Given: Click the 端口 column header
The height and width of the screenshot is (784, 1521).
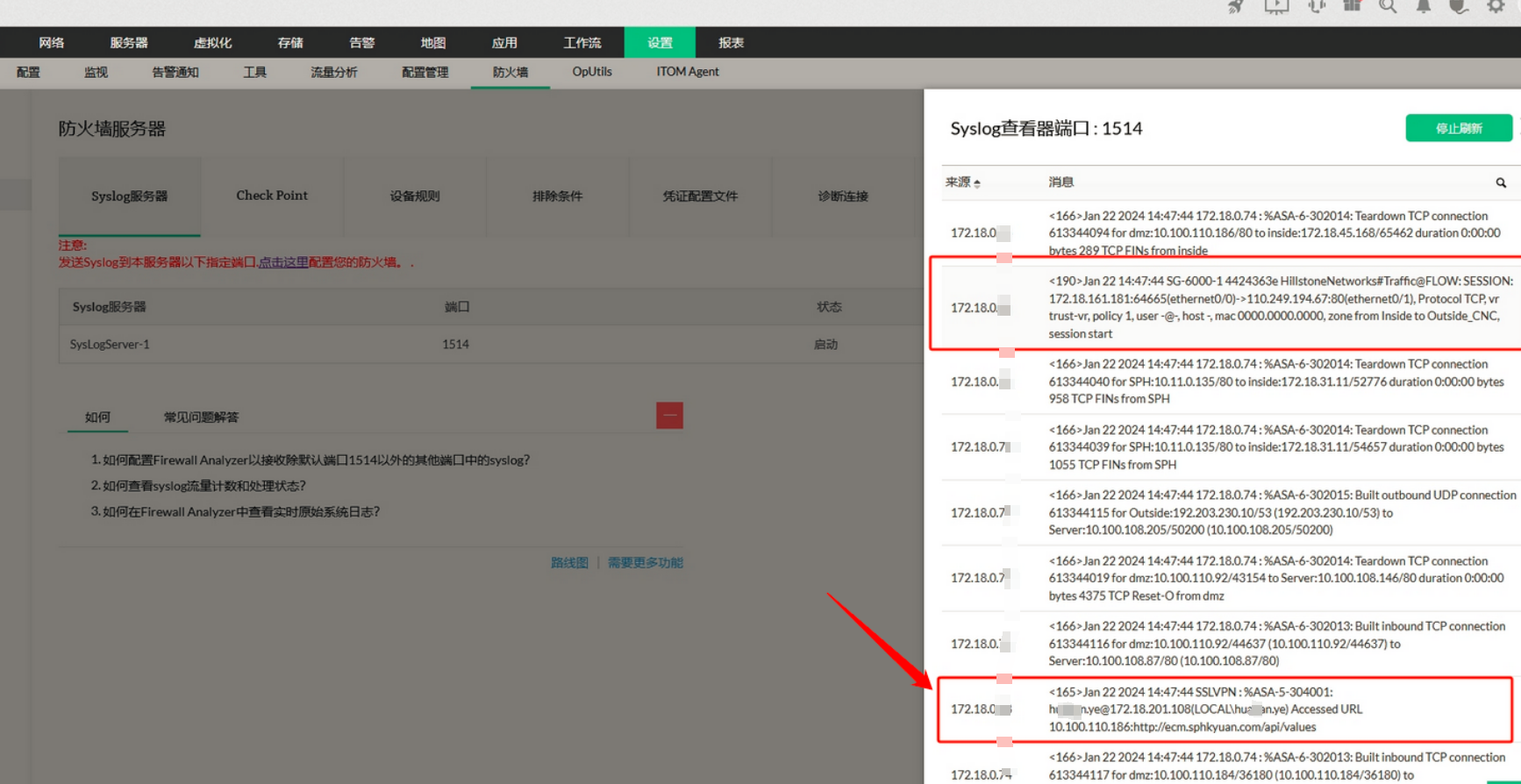Looking at the screenshot, I should [x=456, y=307].
